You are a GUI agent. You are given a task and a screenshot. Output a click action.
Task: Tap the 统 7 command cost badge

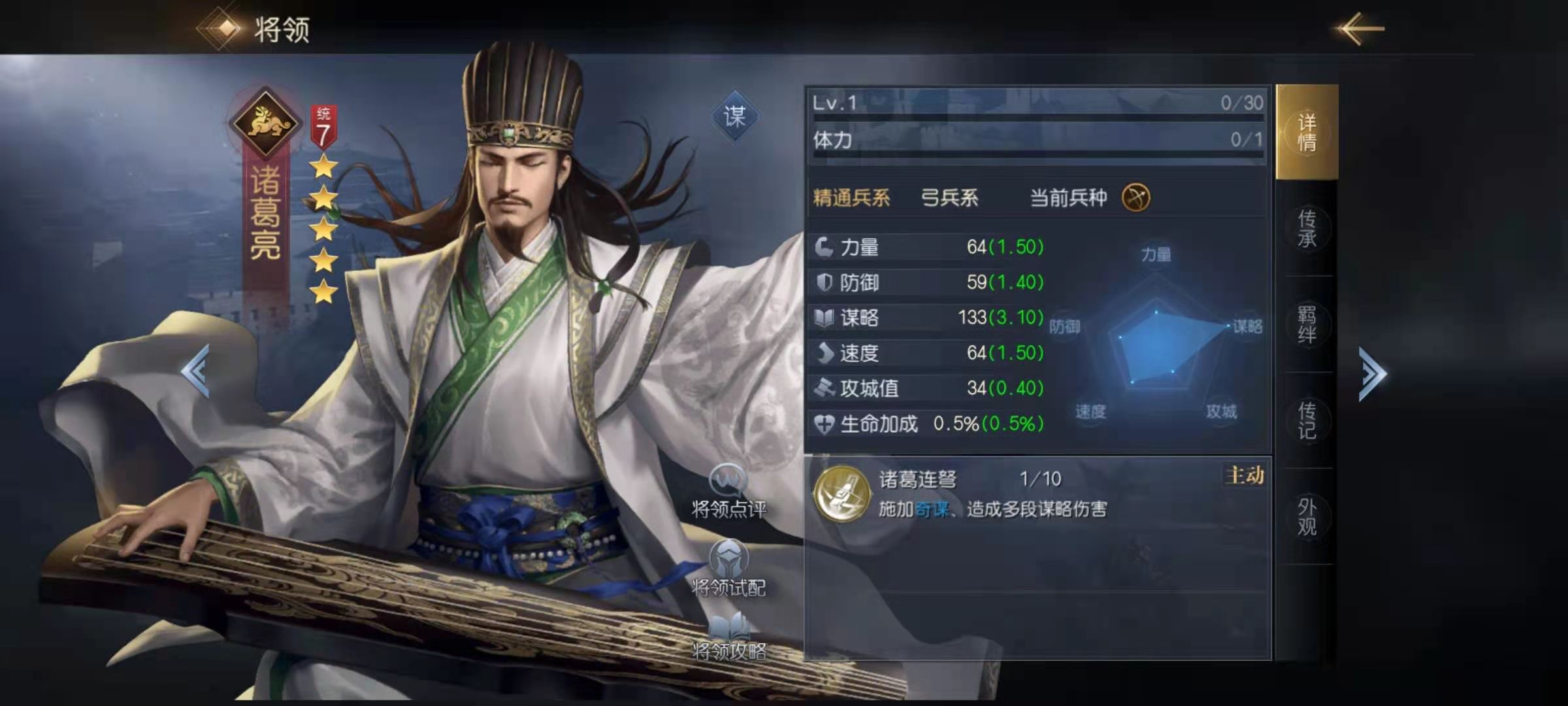(323, 127)
